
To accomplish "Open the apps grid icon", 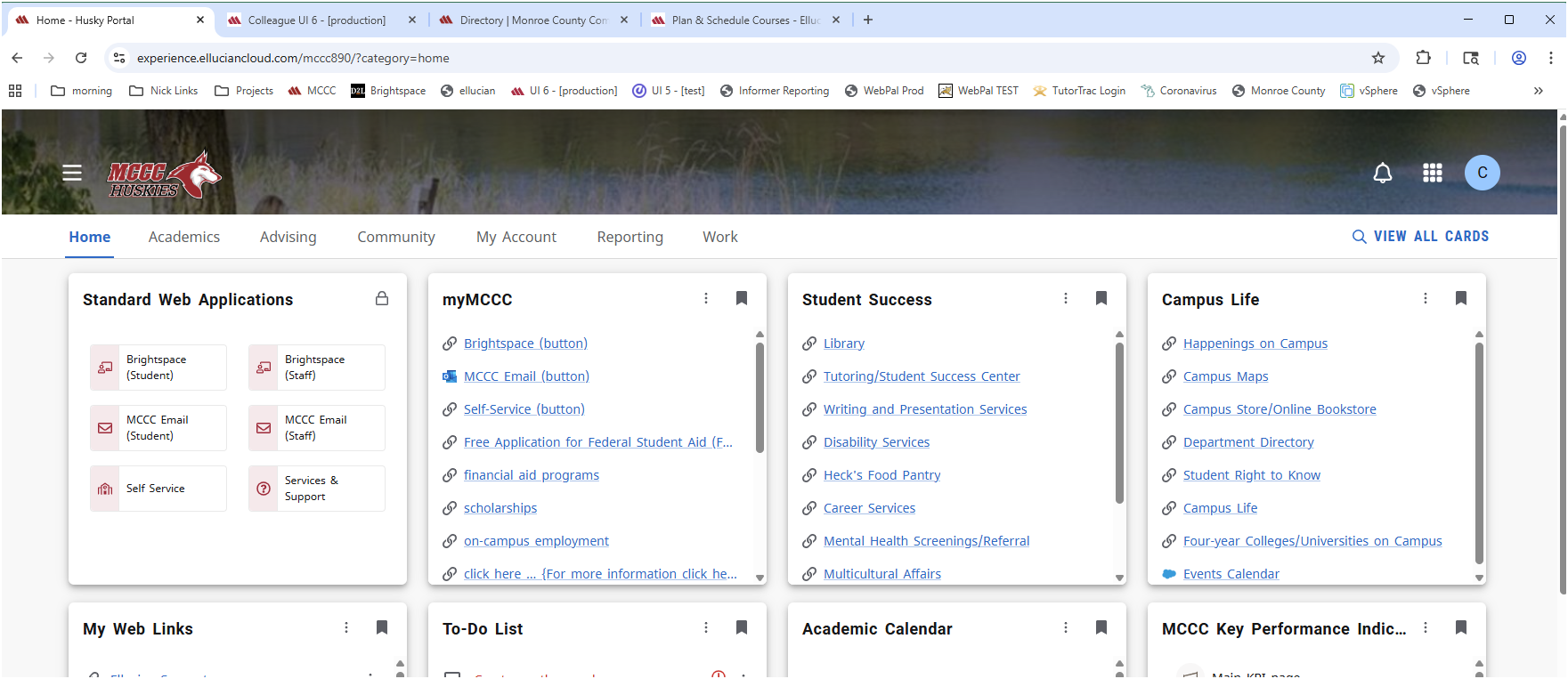I will (x=1432, y=173).
